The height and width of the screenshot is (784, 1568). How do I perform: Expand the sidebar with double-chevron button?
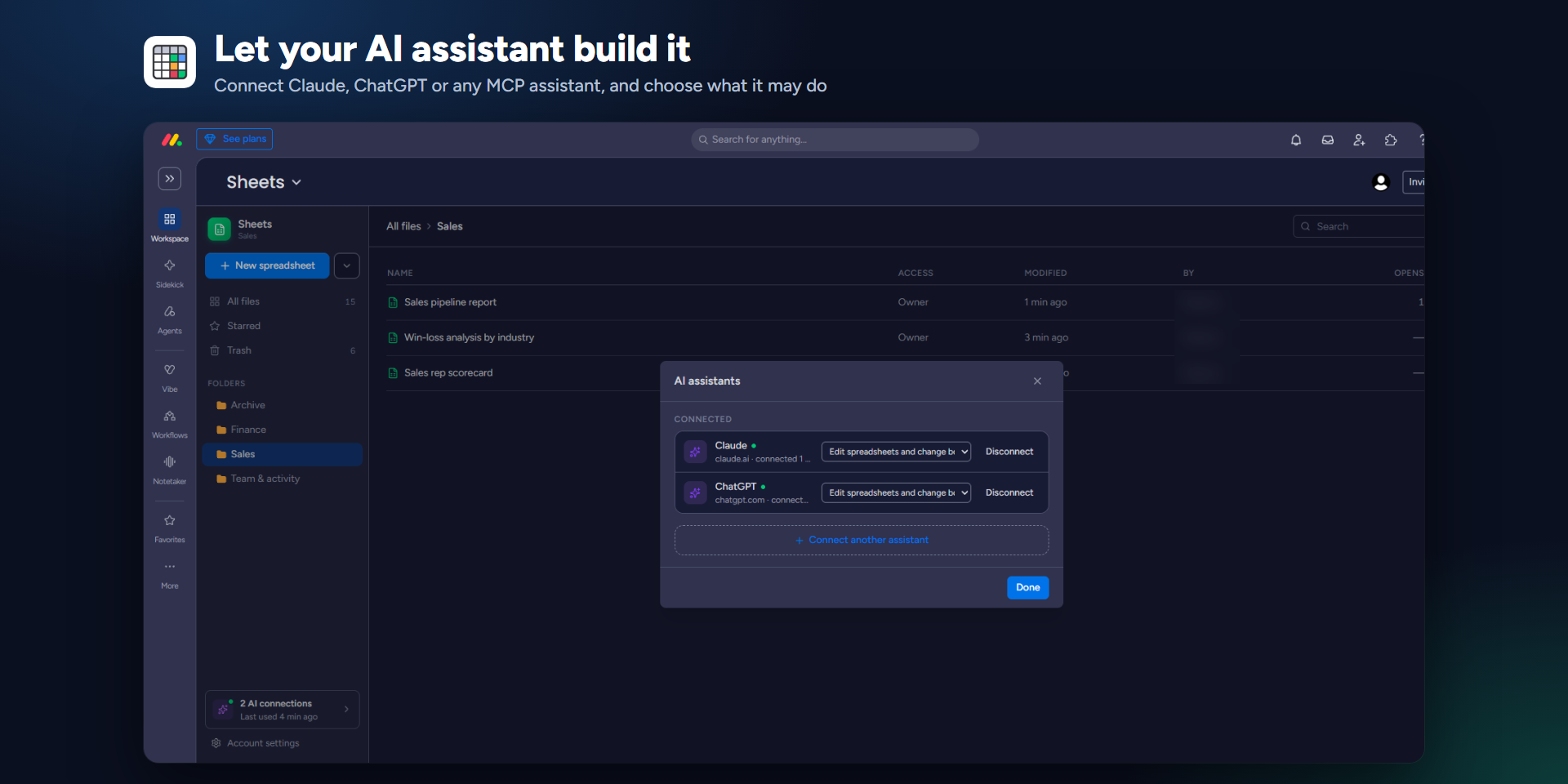point(170,179)
